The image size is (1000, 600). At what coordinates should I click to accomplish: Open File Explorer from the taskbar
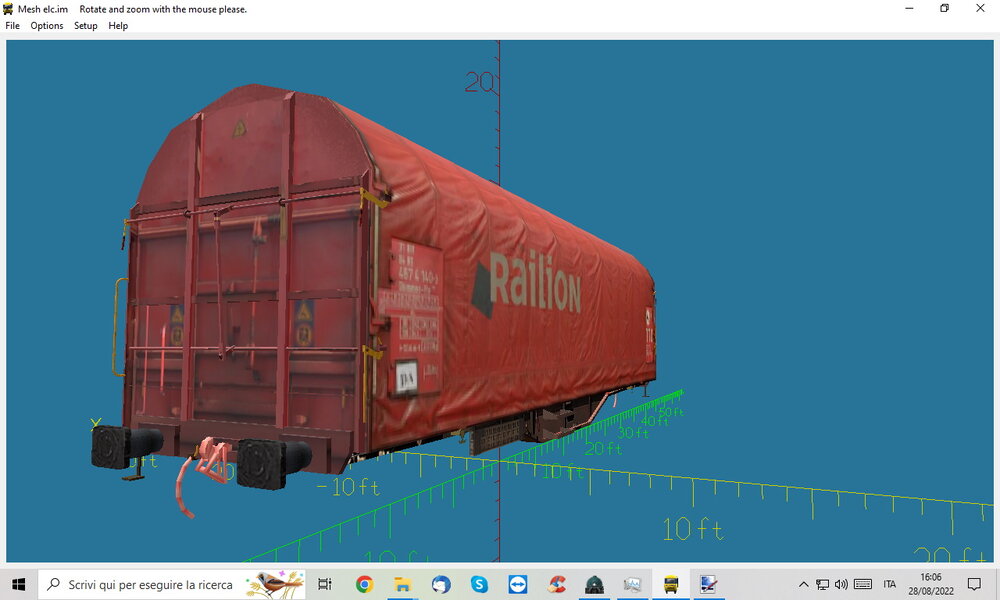(x=402, y=584)
